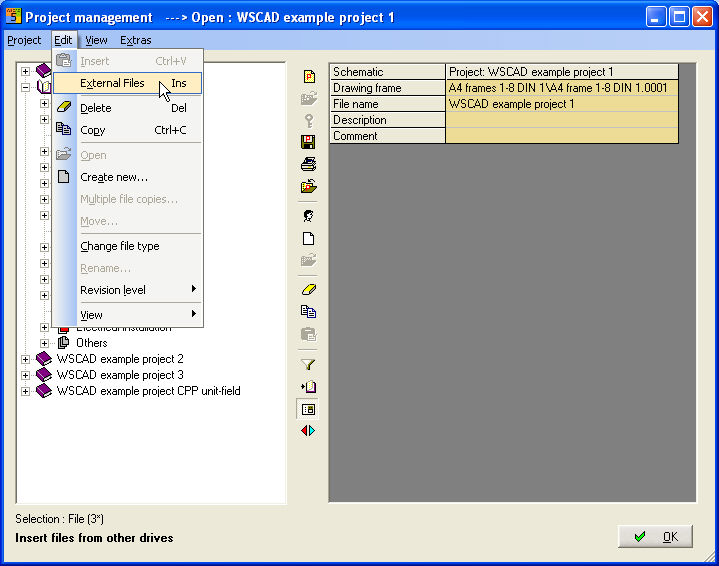This screenshot has width=719, height=566.
Task: Click the greyed-out open file icon below new page
Action: pyautogui.click(x=309, y=261)
